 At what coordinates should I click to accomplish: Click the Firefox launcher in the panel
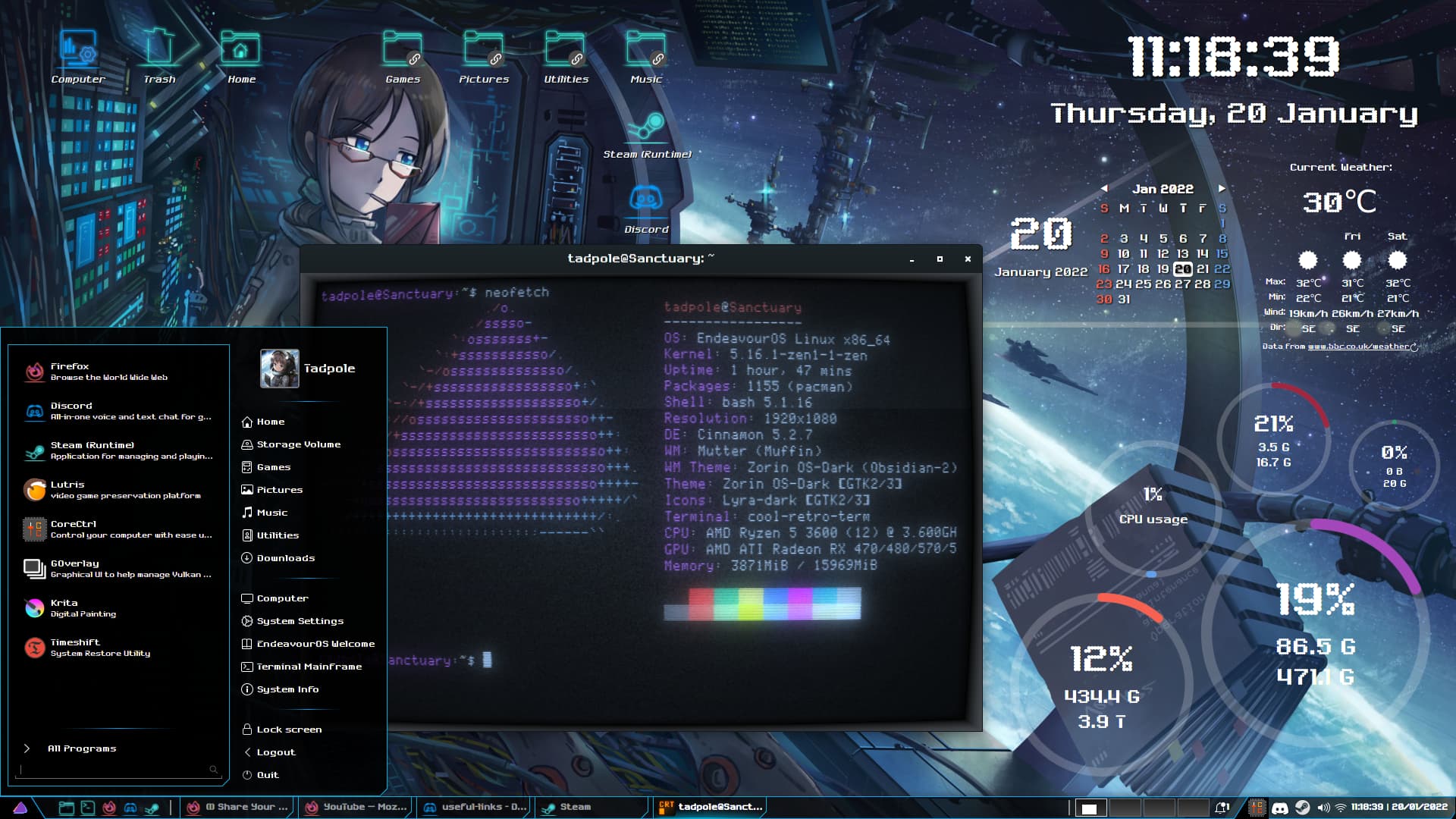tap(109, 808)
